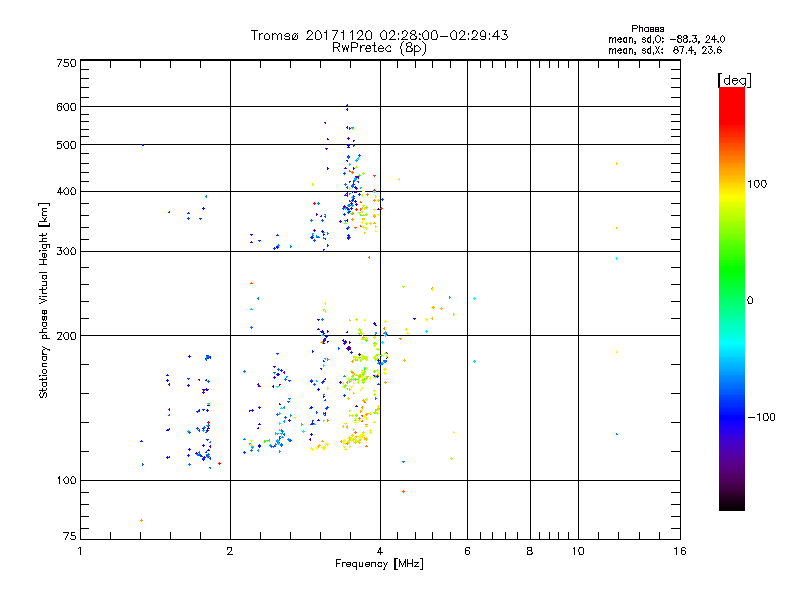Click the colorbar tick label '100'
The image size is (800, 600).
pyautogui.click(x=757, y=184)
